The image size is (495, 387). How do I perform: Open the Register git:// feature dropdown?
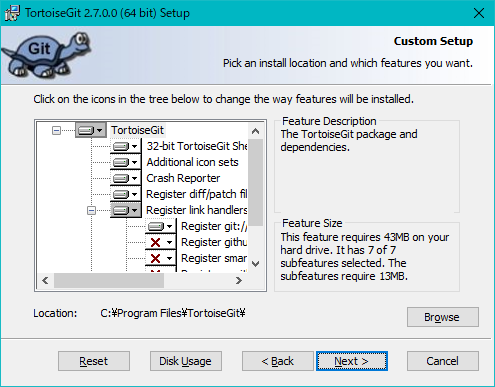click(x=160, y=226)
